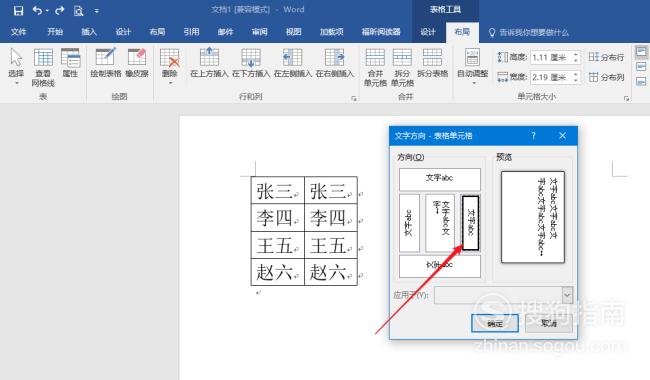Click 拆分表格 split table
Screen dimensions: 650x380
[432, 63]
